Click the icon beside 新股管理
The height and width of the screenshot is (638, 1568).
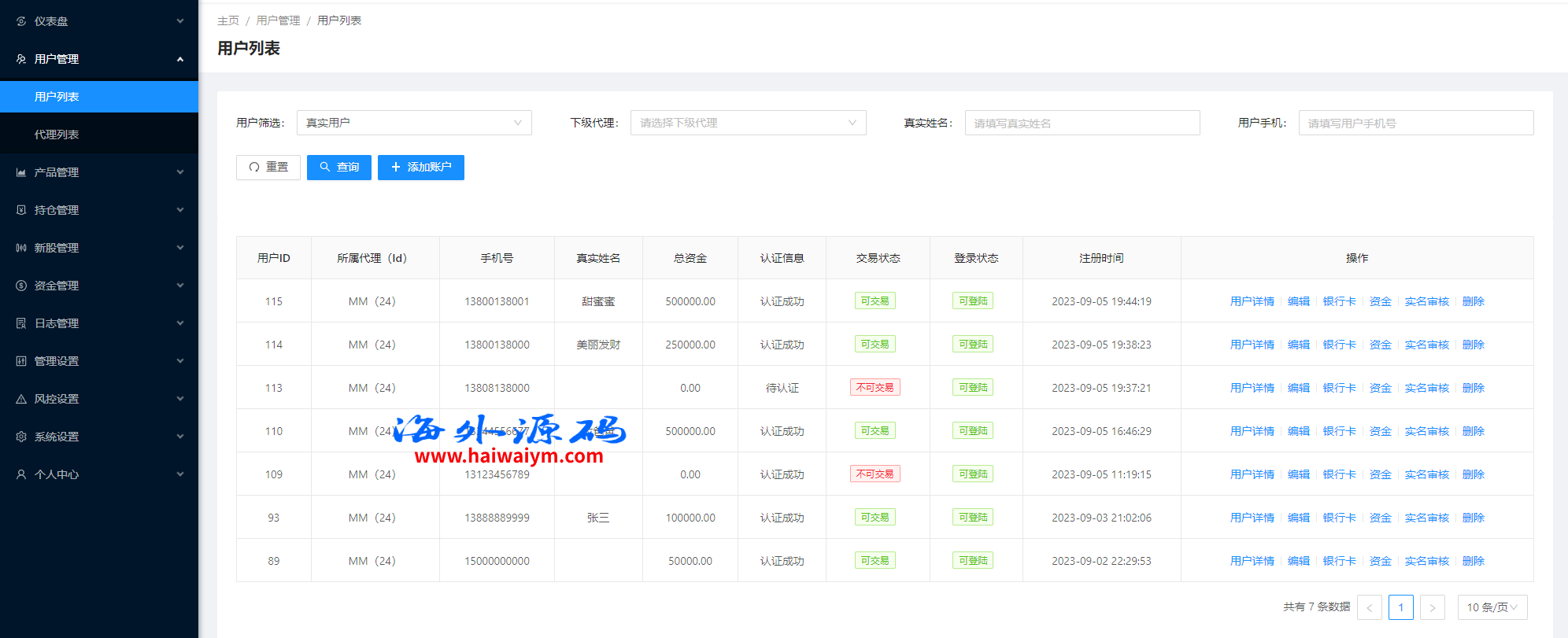click(x=21, y=248)
